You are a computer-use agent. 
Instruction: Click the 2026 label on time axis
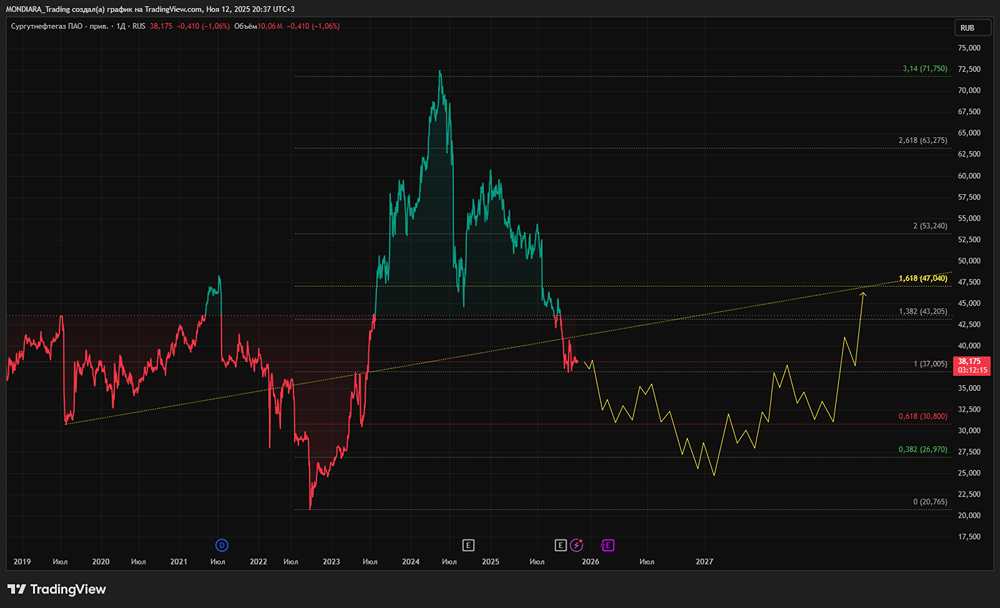point(591,561)
